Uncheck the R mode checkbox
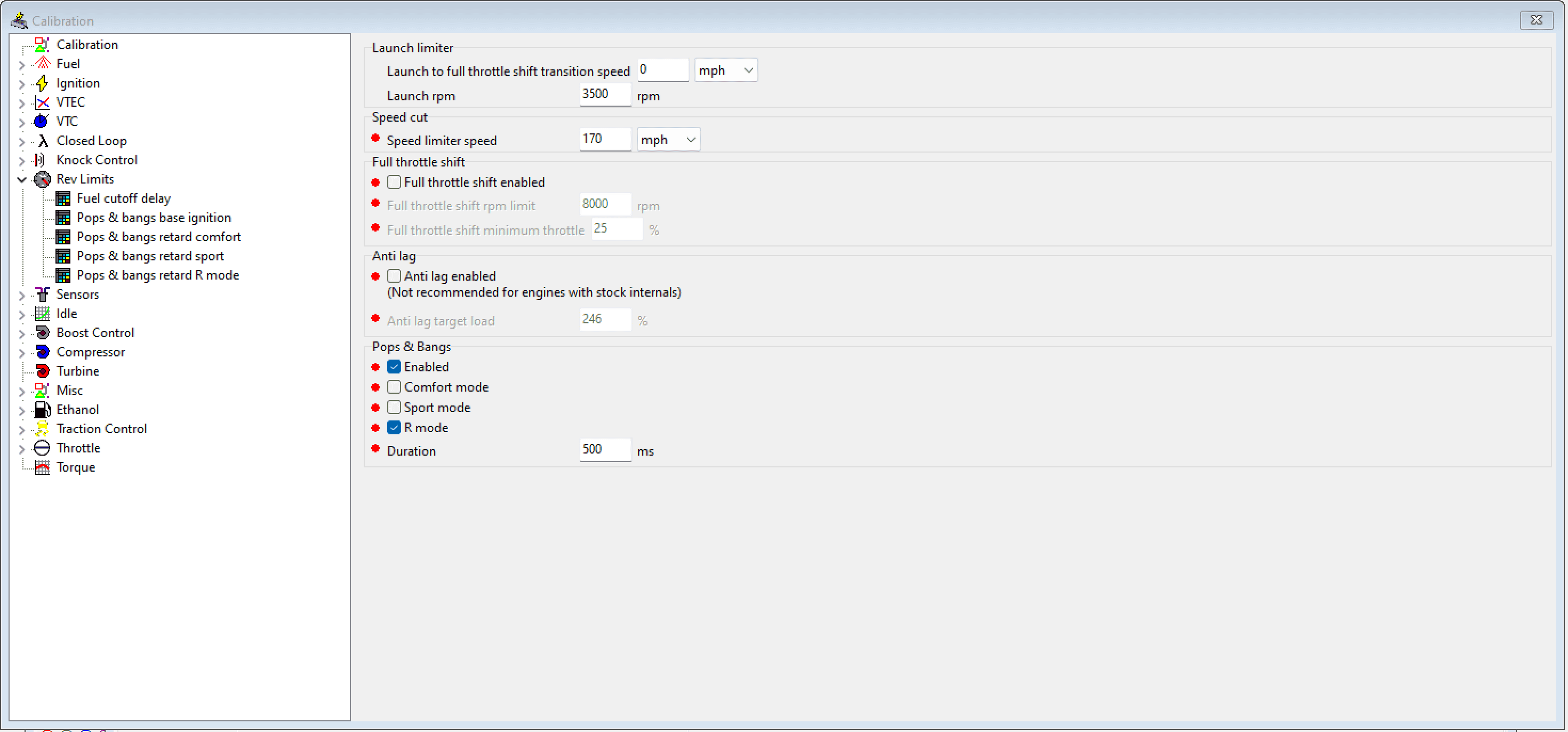Screen dimensions: 1568x732 (395, 427)
